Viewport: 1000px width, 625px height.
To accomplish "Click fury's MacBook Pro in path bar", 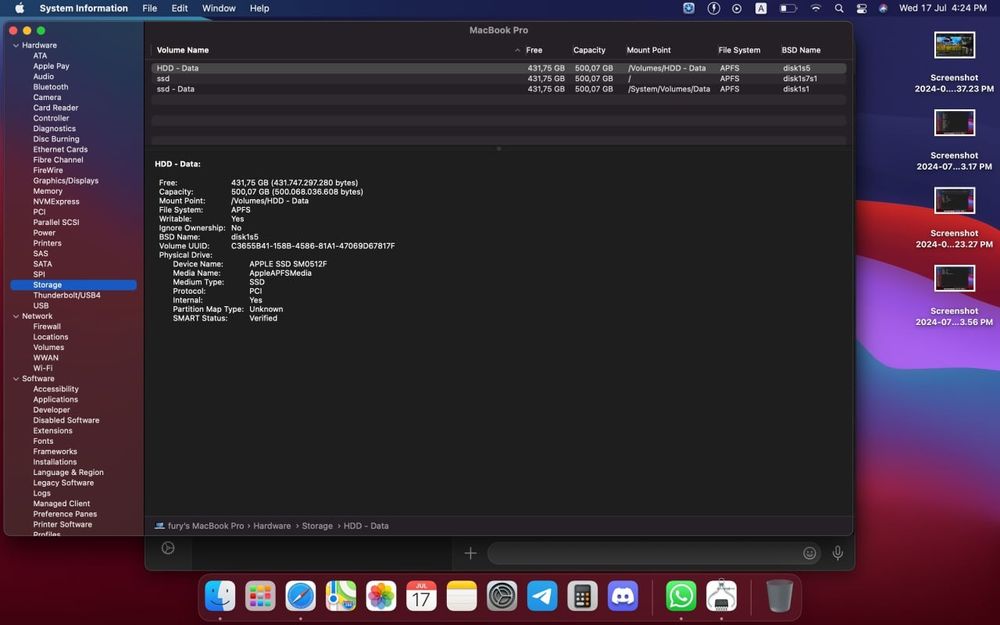I will click(205, 526).
